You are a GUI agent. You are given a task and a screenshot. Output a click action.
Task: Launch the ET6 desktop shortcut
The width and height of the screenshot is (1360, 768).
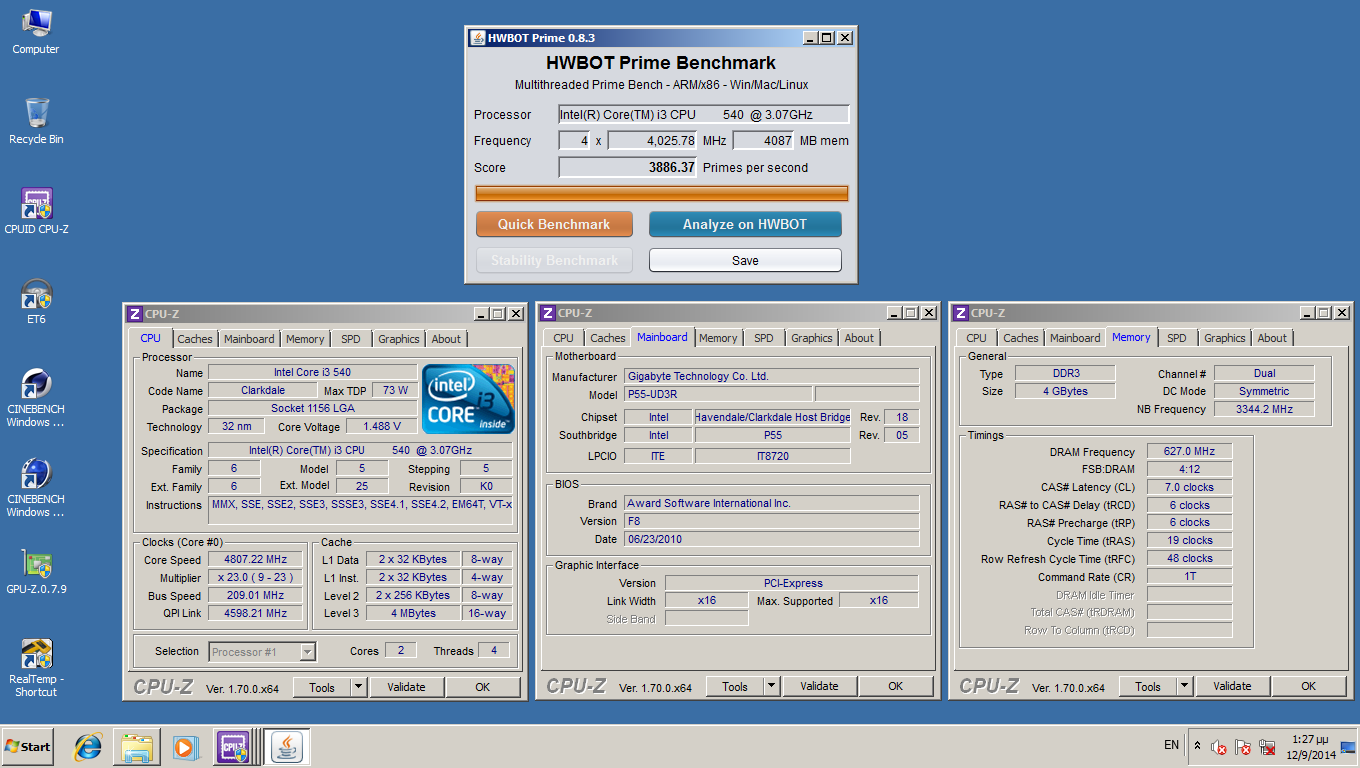[36, 301]
